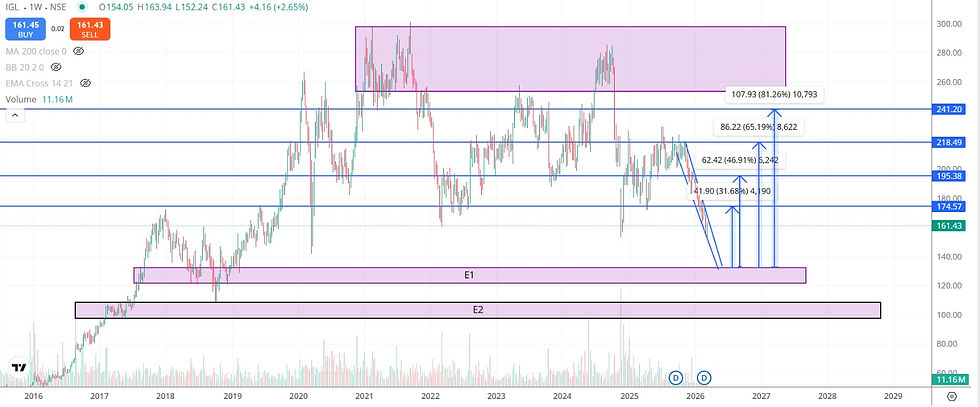Select the 86.22 (65.19%) measurement label
Screen dimensions: 980x407
759,127
